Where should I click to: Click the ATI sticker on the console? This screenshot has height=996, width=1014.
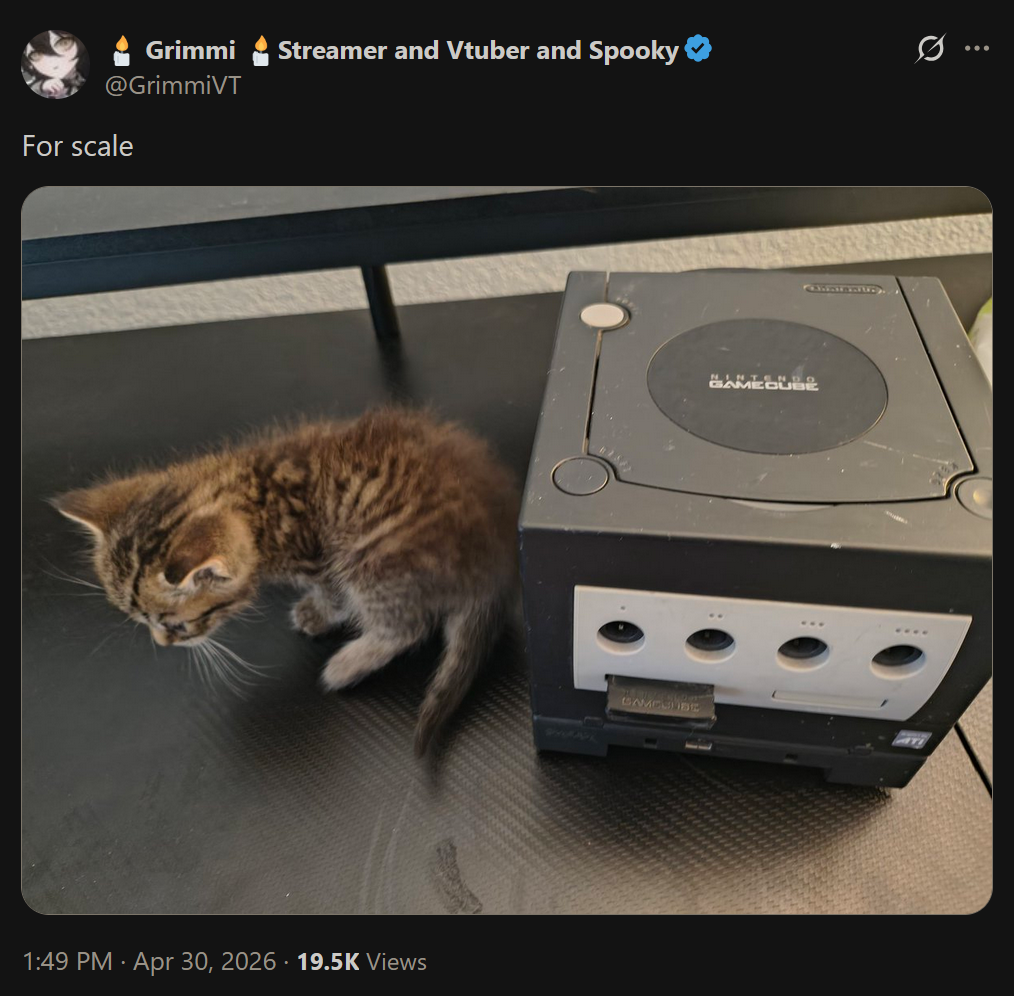912,740
